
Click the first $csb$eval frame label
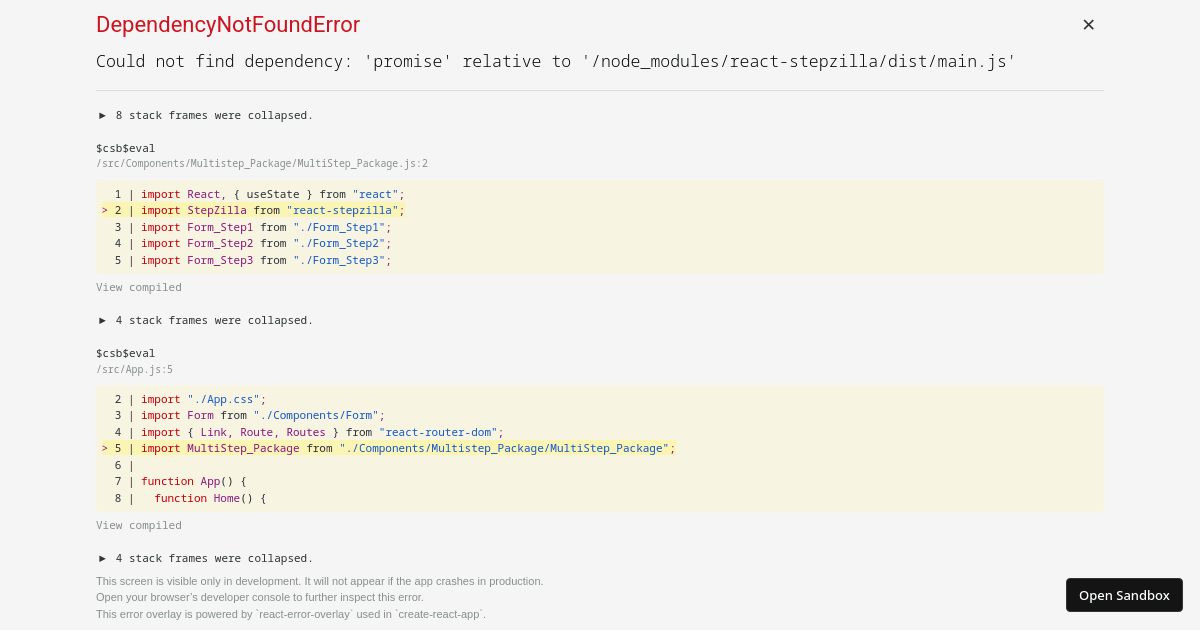coord(125,147)
